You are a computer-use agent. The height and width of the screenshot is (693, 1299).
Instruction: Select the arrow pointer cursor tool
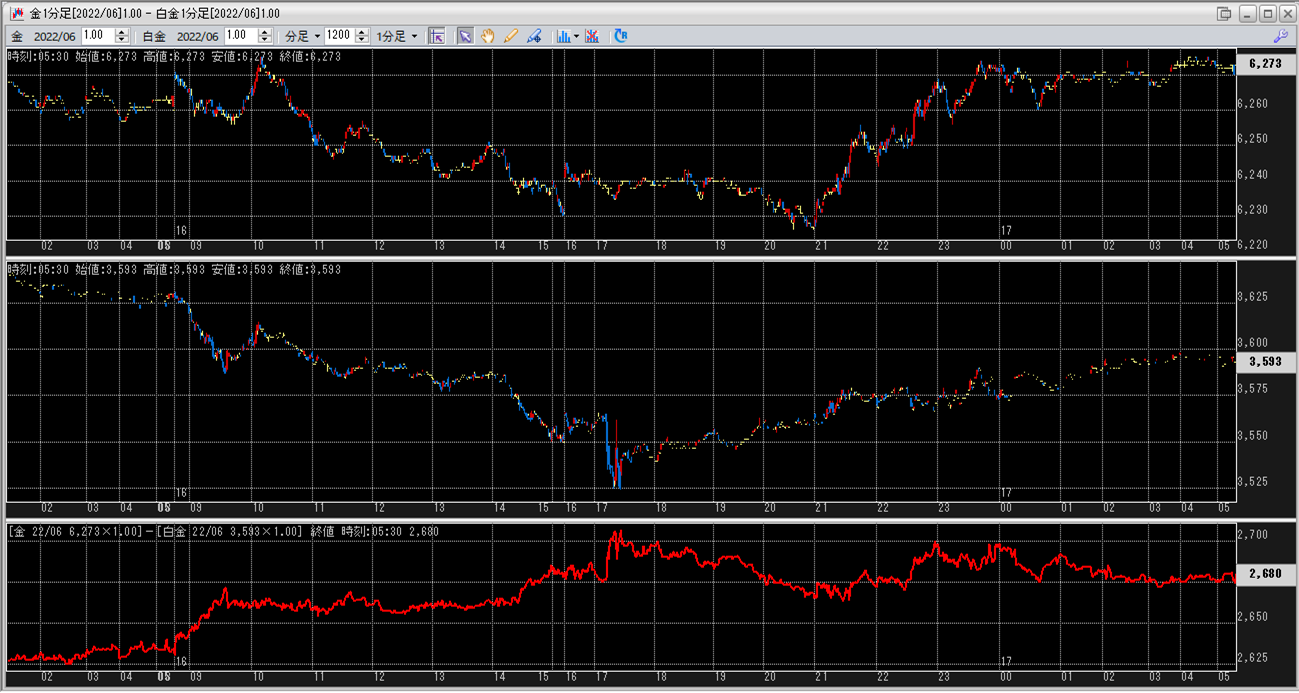point(465,36)
